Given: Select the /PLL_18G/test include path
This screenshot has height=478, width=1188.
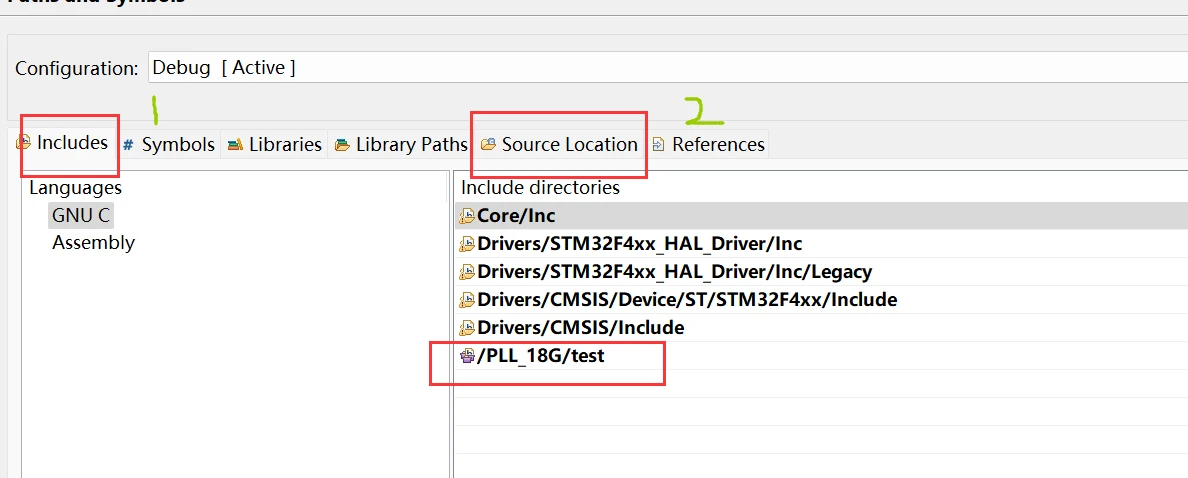Looking at the screenshot, I should (x=540, y=356).
